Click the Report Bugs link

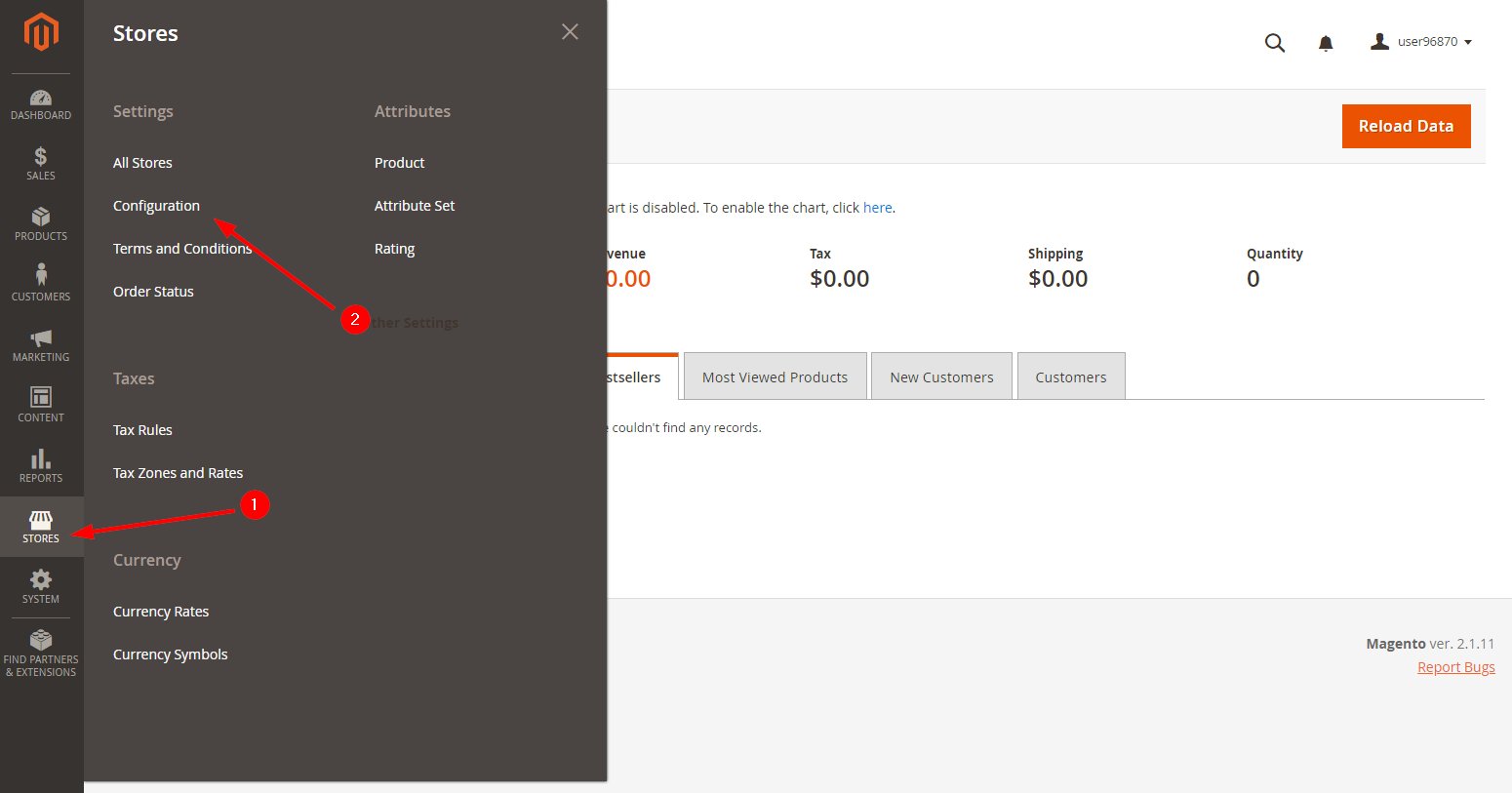(1455, 667)
